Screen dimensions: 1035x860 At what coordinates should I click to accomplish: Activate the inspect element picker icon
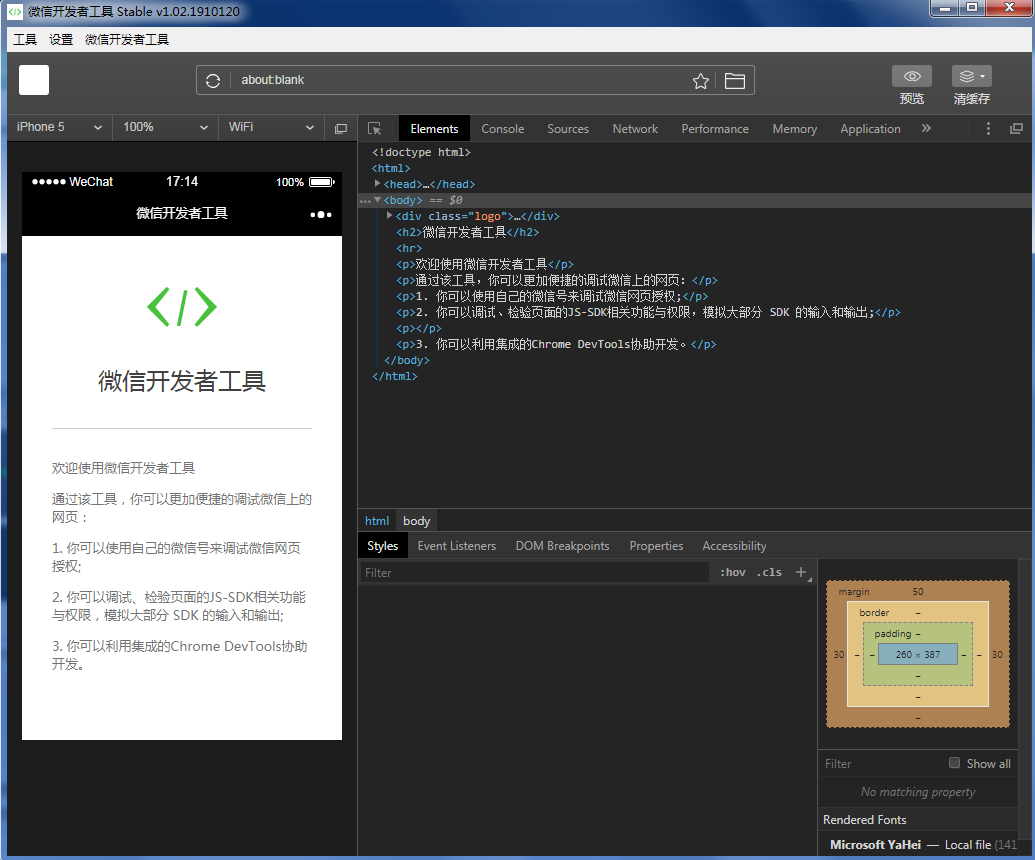[x=375, y=129]
